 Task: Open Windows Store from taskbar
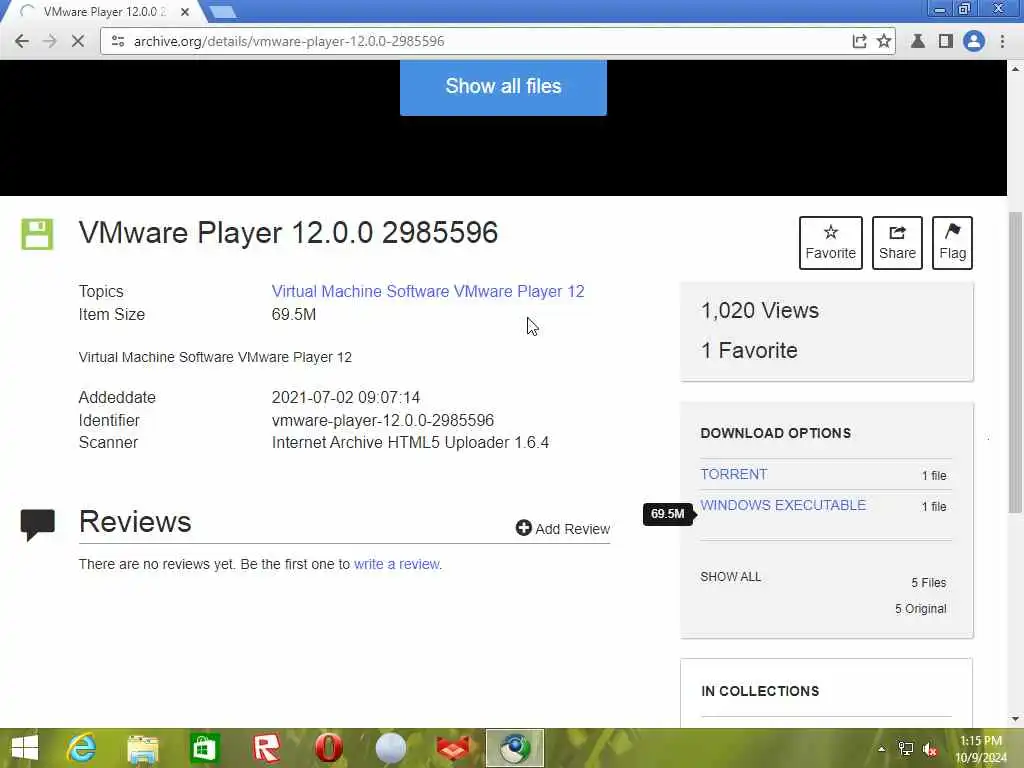(204, 748)
